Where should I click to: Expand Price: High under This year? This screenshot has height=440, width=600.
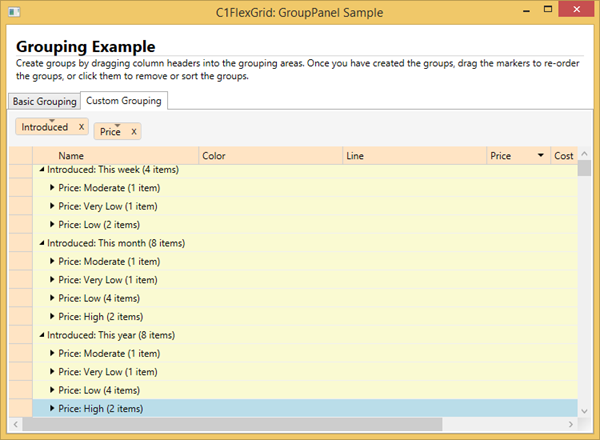tap(53, 408)
